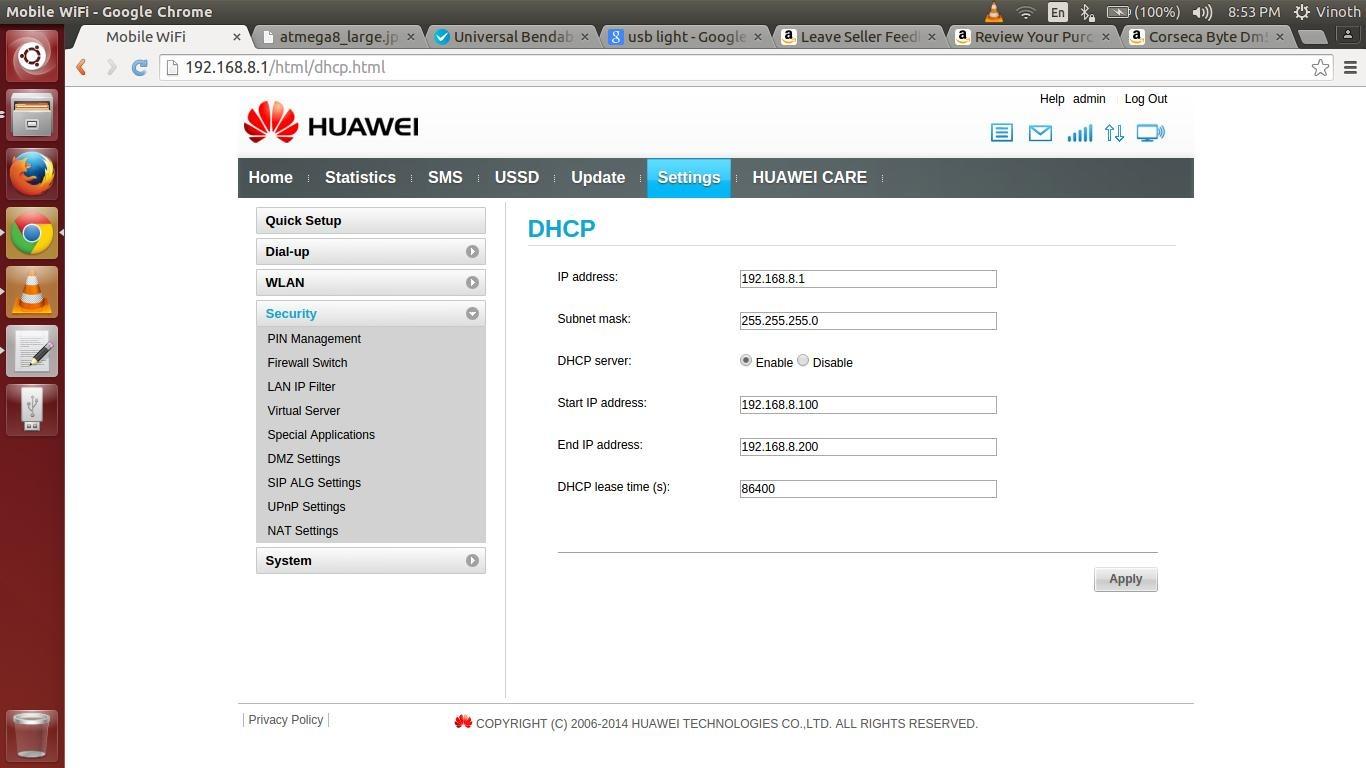1366x768 pixels.
Task: Select the Enable DHCP server radio button
Action: click(745, 360)
